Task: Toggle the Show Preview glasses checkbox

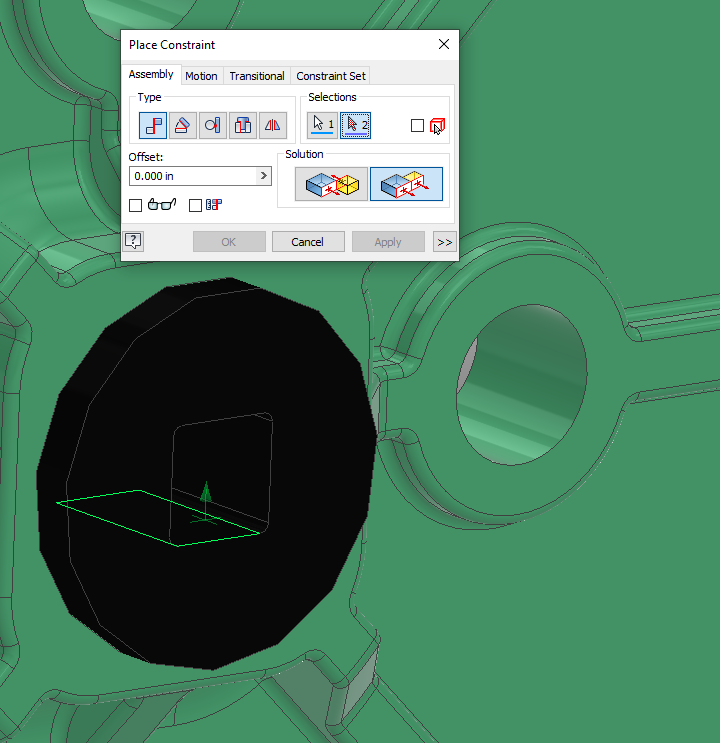Action: coord(136,205)
